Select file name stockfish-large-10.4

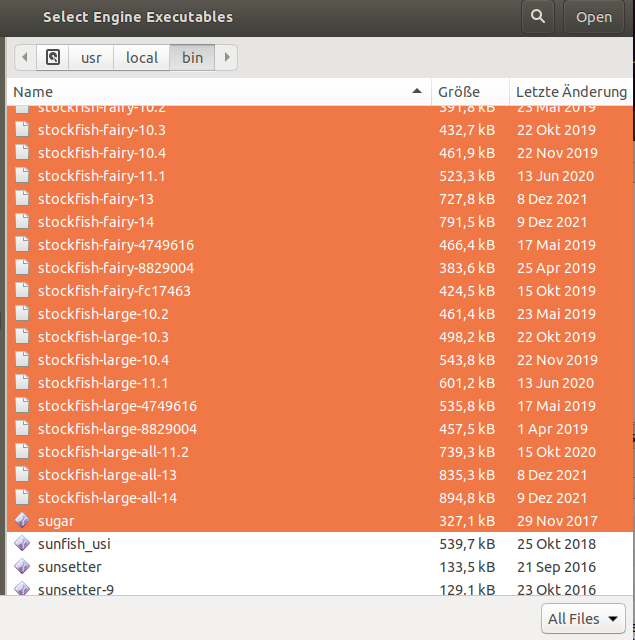tap(103, 360)
